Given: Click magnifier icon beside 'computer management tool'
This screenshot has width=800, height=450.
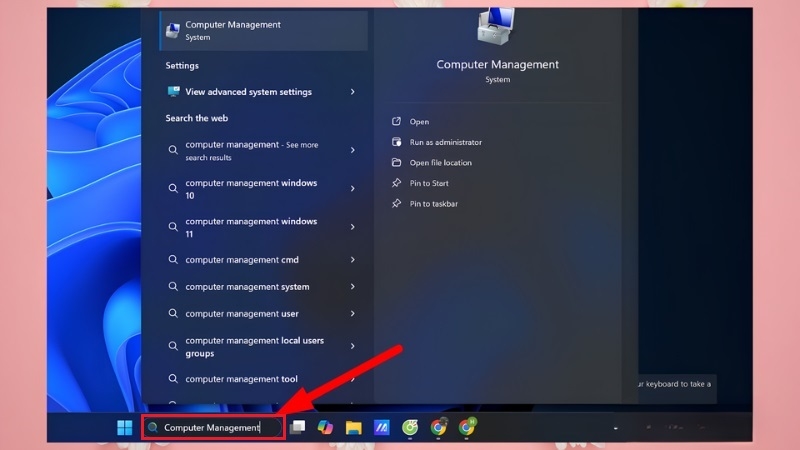Looking at the screenshot, I should (173, 379).
